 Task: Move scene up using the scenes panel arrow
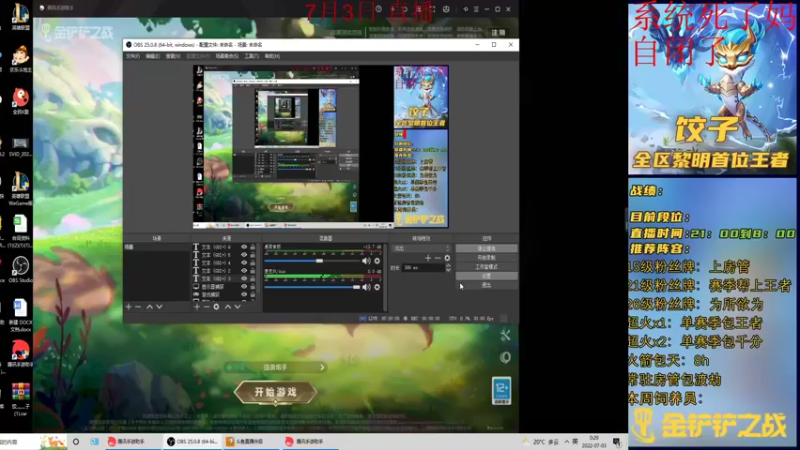tap(149, 307)
